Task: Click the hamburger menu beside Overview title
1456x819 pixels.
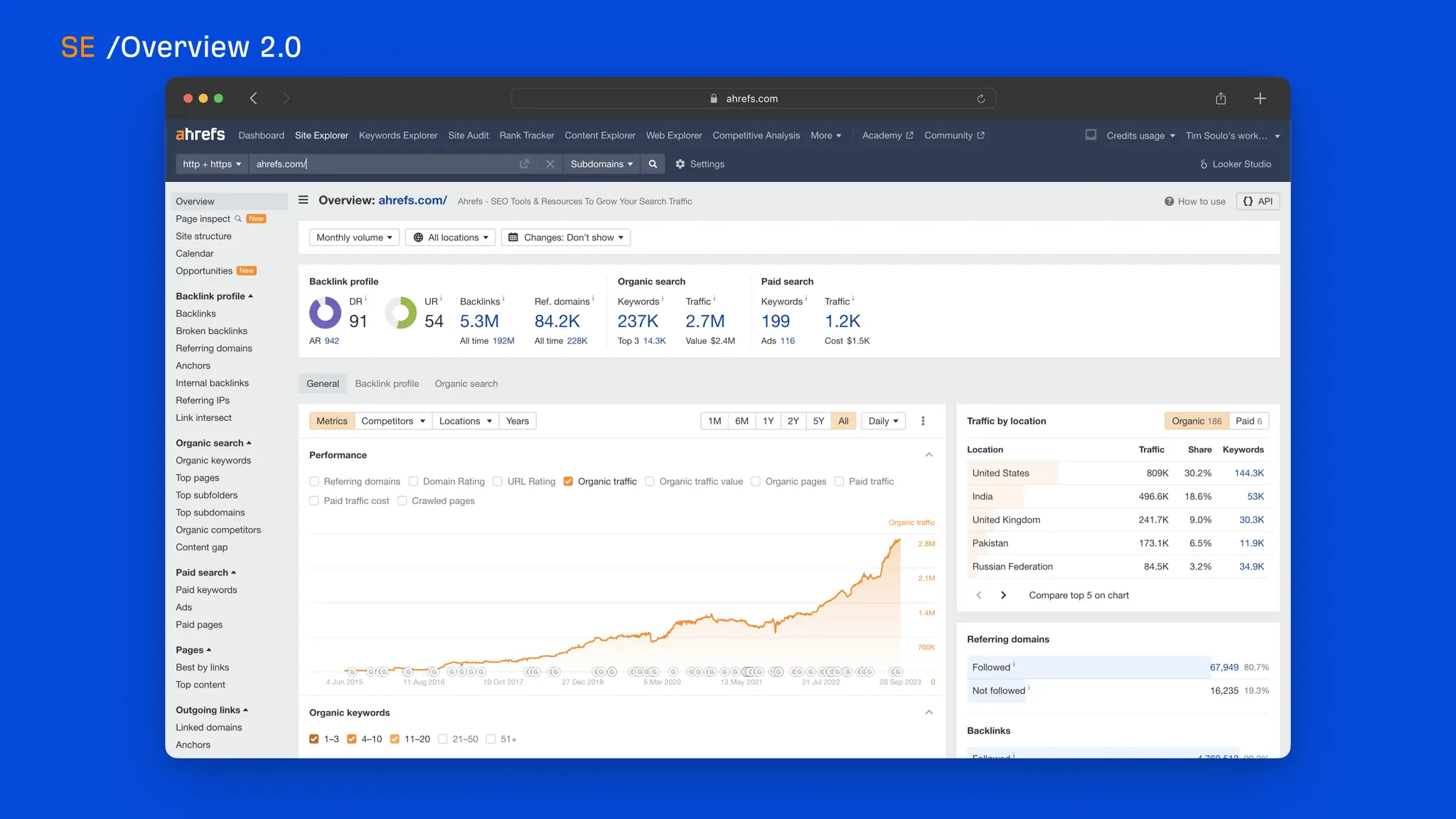Action: tap(304, 200)
